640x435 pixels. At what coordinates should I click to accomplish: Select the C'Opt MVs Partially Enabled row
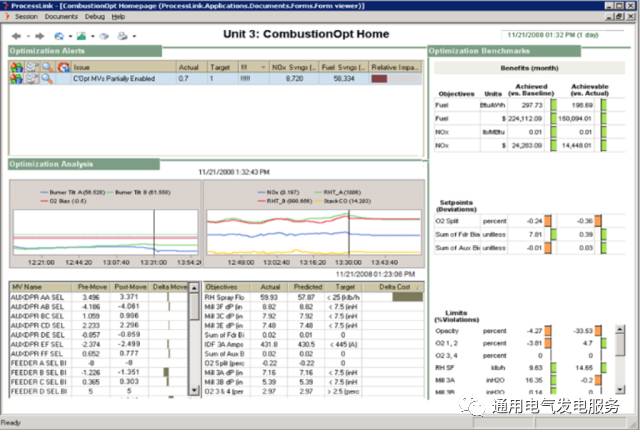216,79
